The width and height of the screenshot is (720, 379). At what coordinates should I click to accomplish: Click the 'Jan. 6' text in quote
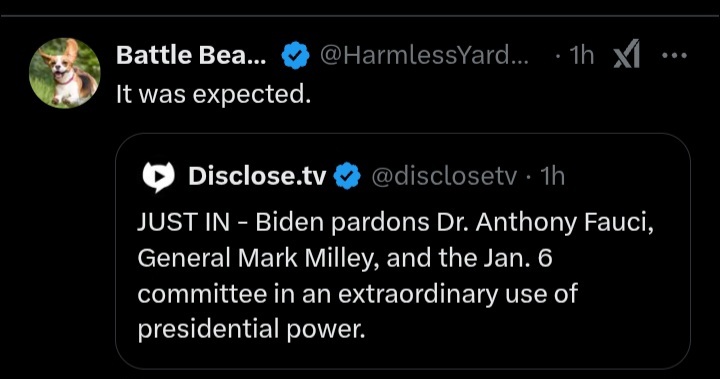point(517,258)
